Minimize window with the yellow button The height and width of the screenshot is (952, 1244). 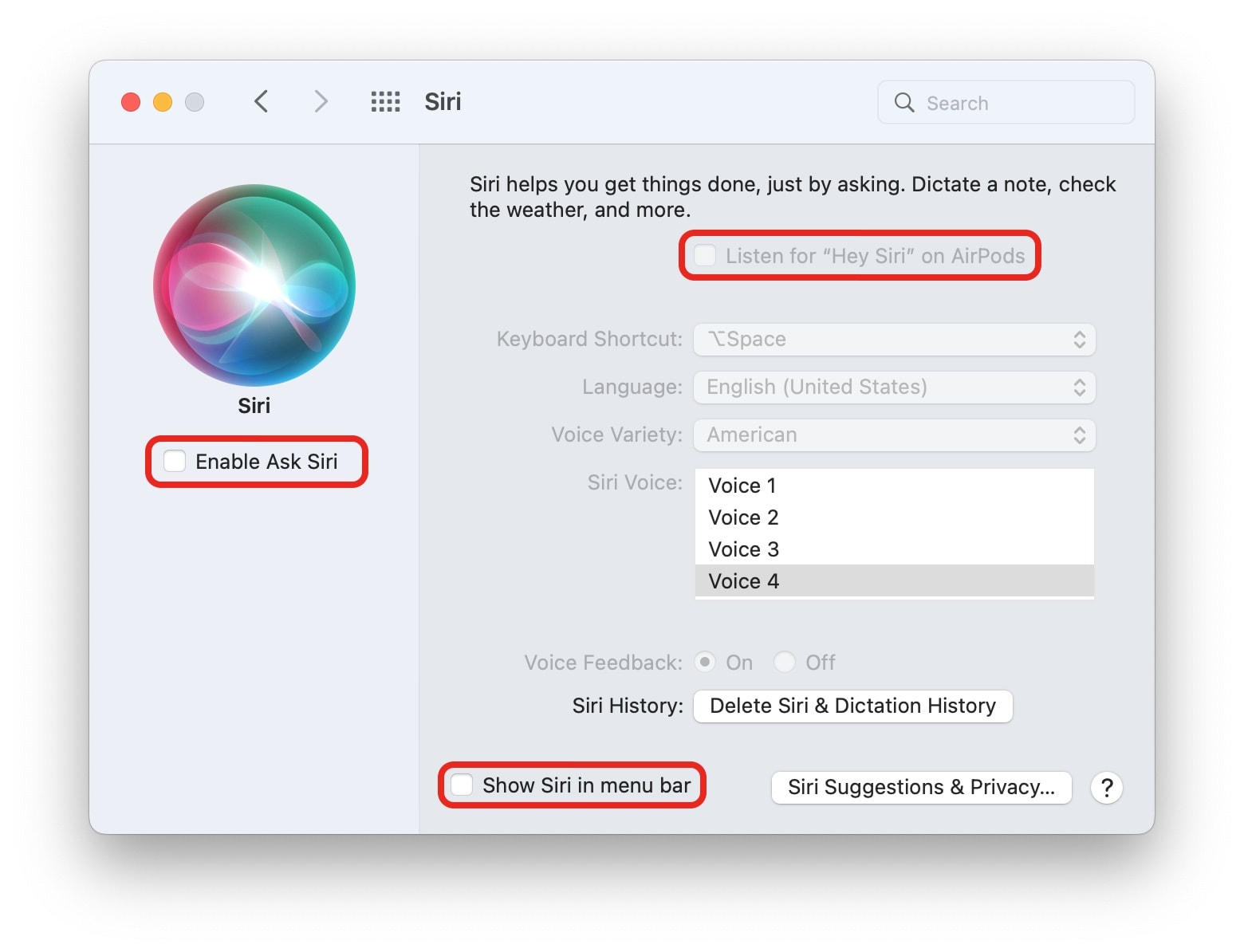coord(163,102)
